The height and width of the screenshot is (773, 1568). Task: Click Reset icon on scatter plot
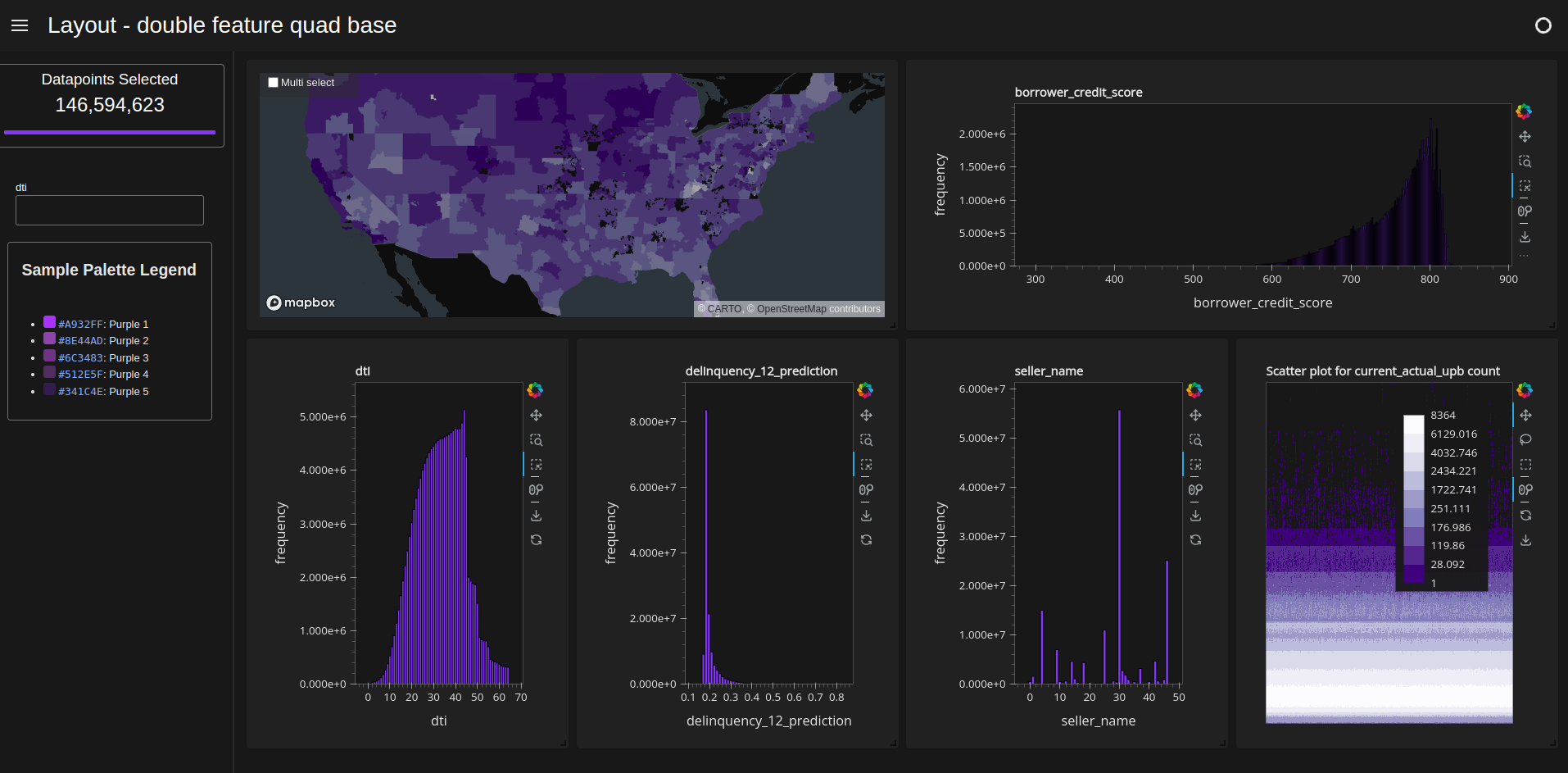(1525, 515)
